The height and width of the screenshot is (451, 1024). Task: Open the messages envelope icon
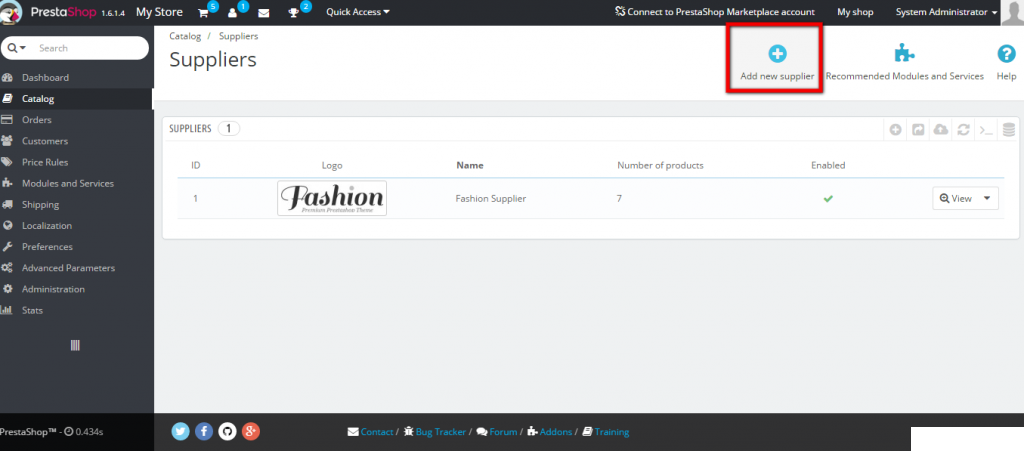point(264,12)
